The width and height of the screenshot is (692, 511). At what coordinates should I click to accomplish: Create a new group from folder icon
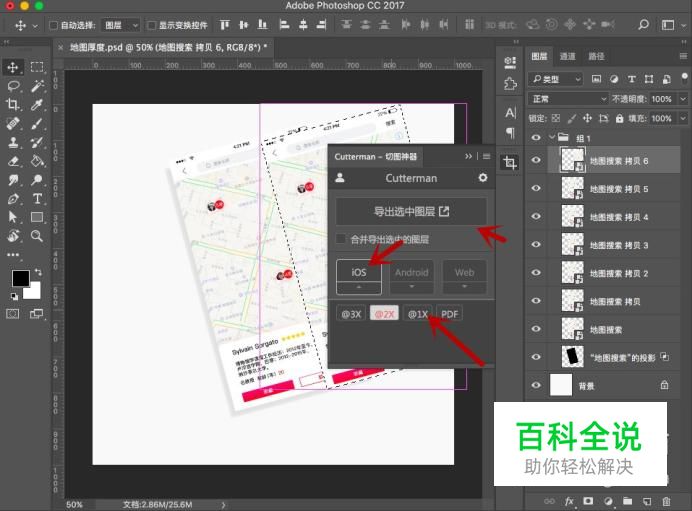tap(628, 501)
